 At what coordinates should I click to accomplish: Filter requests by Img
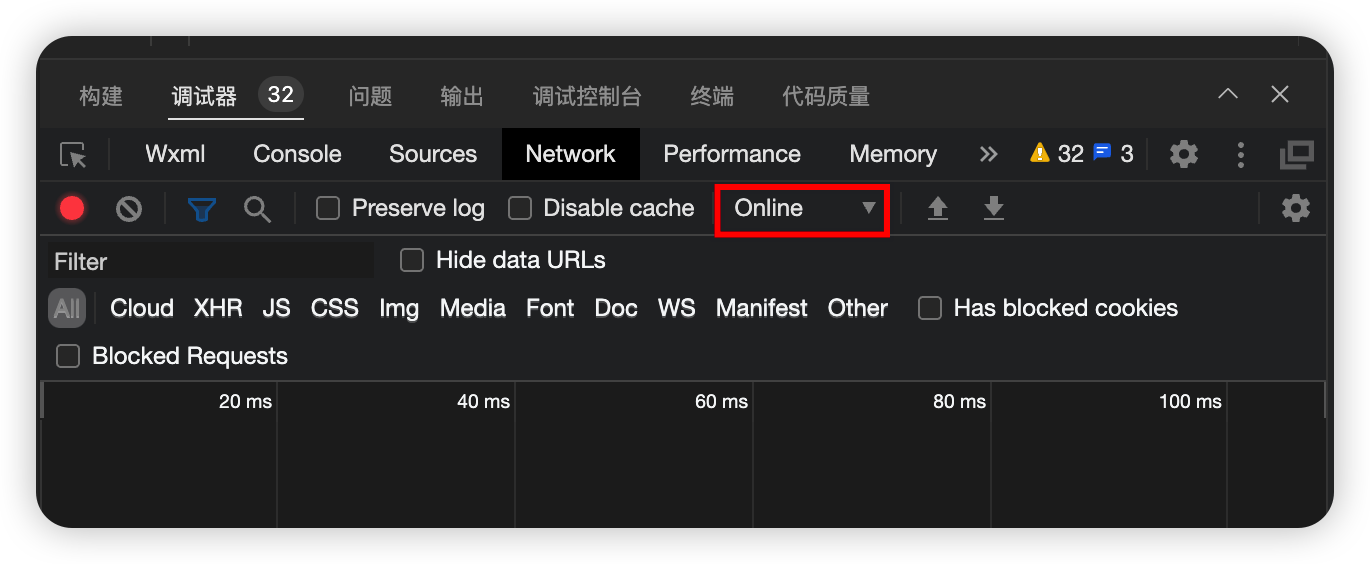[399, 308]
